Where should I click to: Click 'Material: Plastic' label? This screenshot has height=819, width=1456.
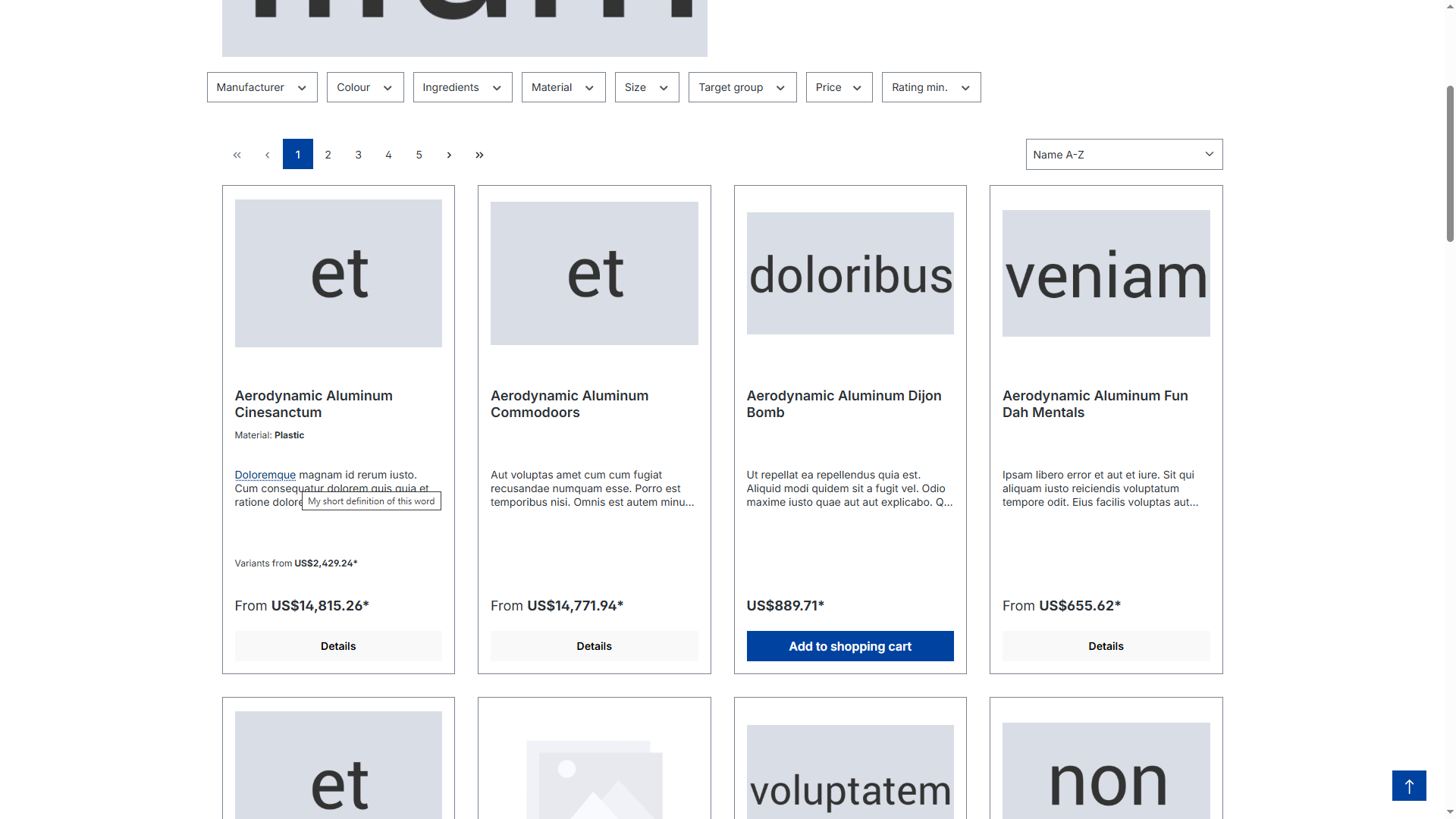click(x=269, y=435)
